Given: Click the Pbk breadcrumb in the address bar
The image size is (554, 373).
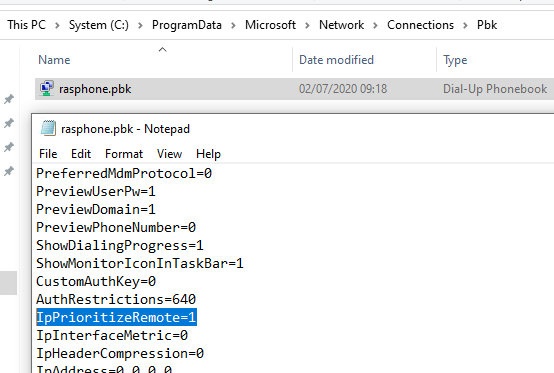Looking at the screenshot, I should (x=487, y=25).
